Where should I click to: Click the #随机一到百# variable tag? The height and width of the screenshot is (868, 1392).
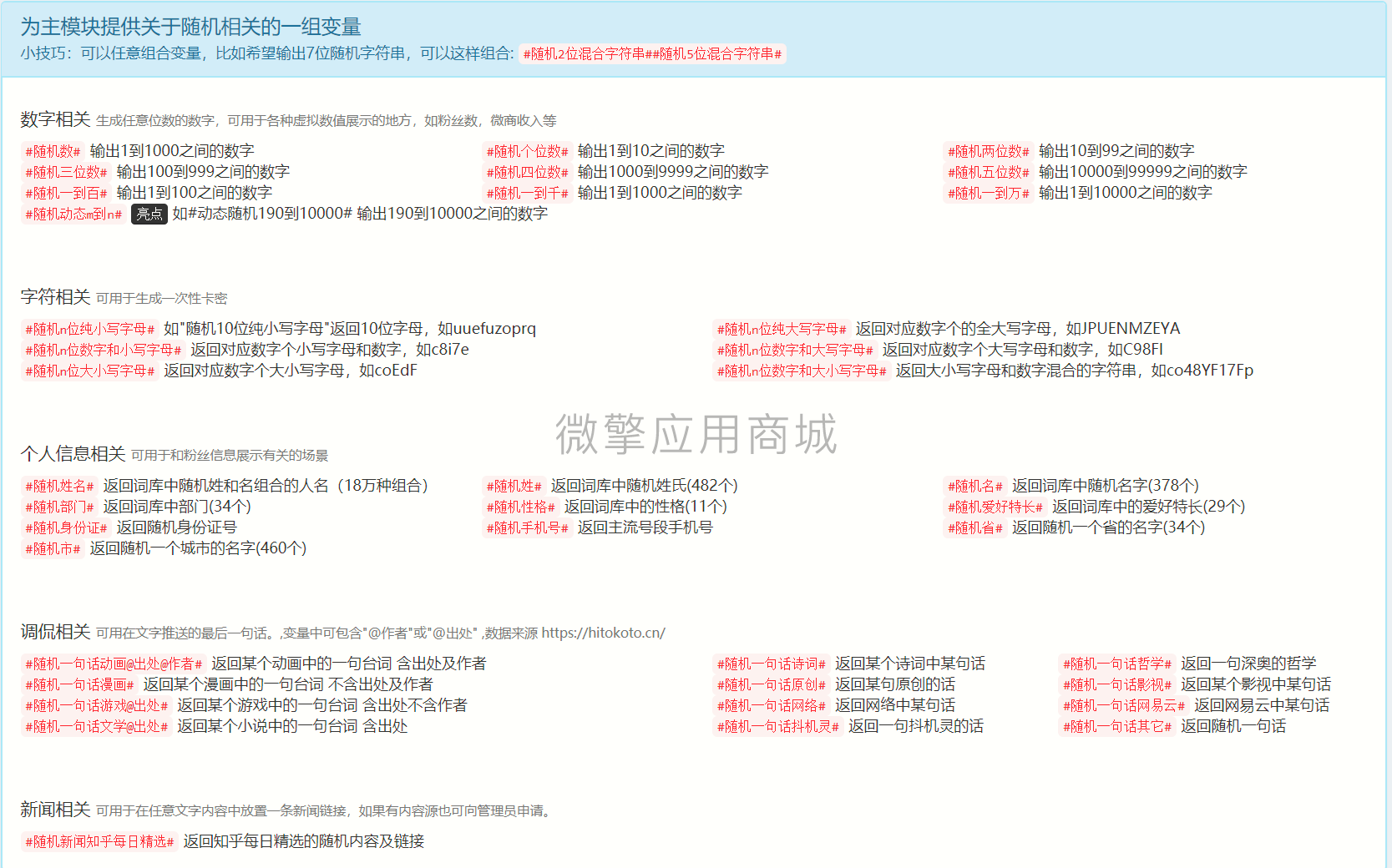66,193
